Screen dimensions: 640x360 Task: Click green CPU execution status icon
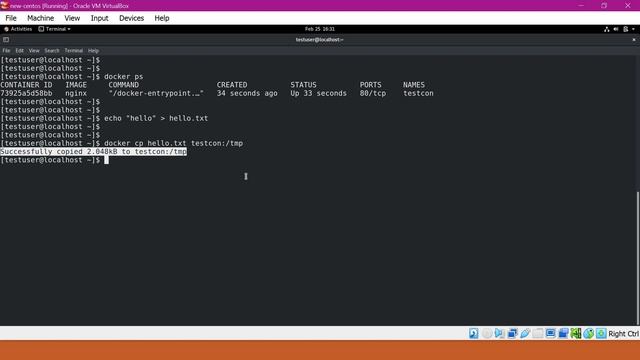tap(576, 333)
